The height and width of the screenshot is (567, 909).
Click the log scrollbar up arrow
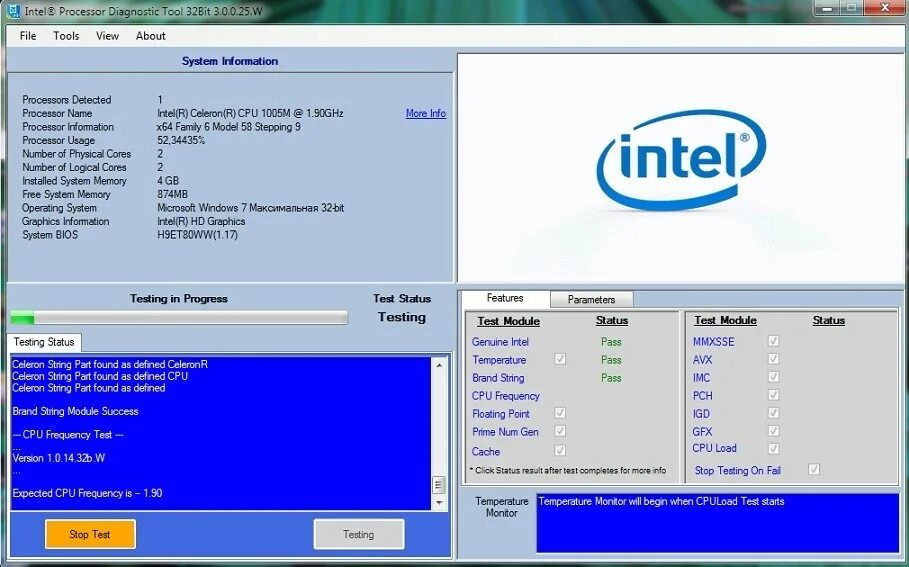[439, 365]
